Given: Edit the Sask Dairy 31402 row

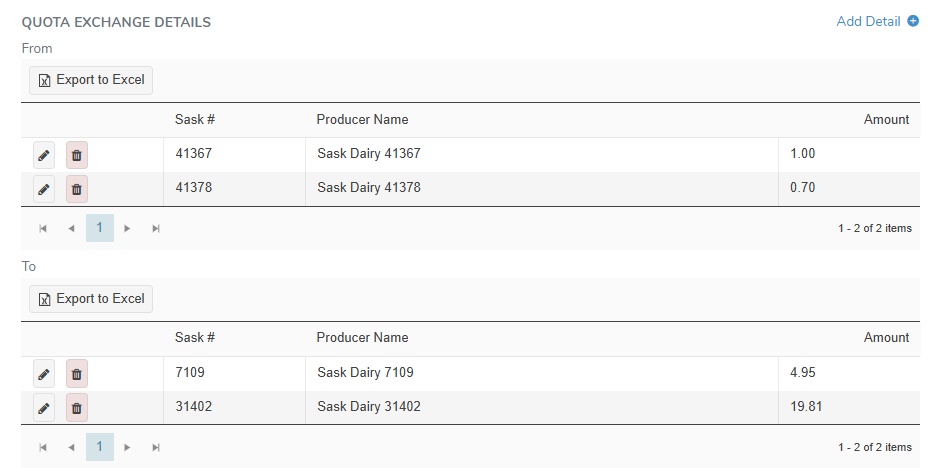Looking at the screenshot, I should 44,407.
